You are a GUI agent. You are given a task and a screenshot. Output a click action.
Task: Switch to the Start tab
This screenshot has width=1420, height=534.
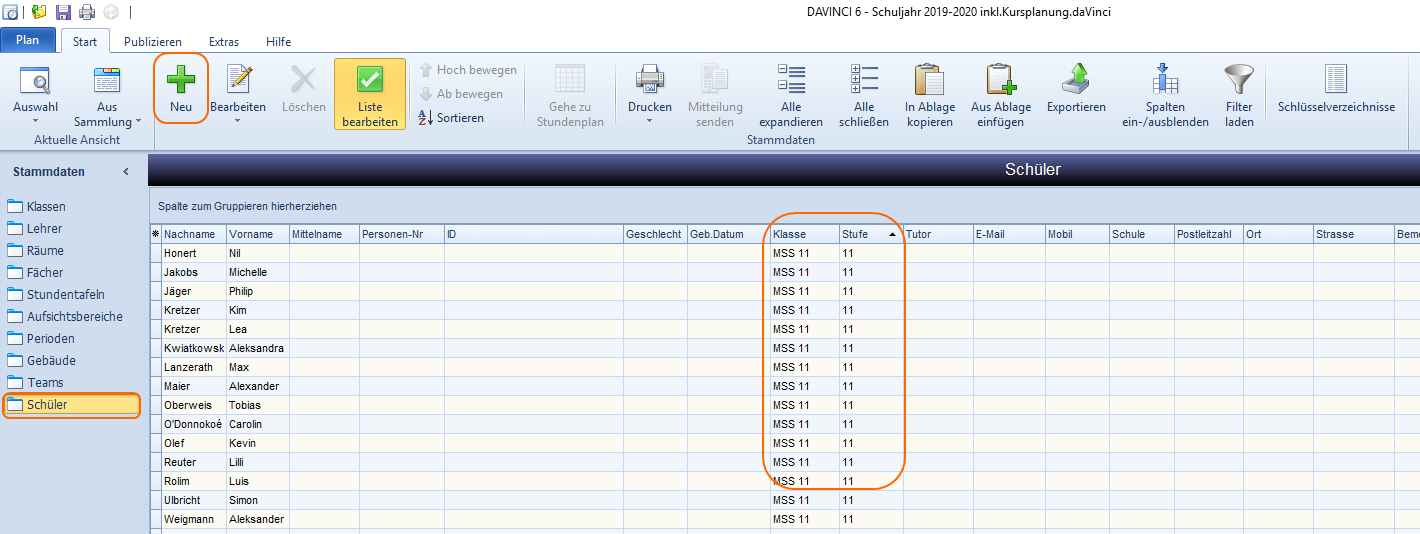pyautogui.click(x=85, y=42)
